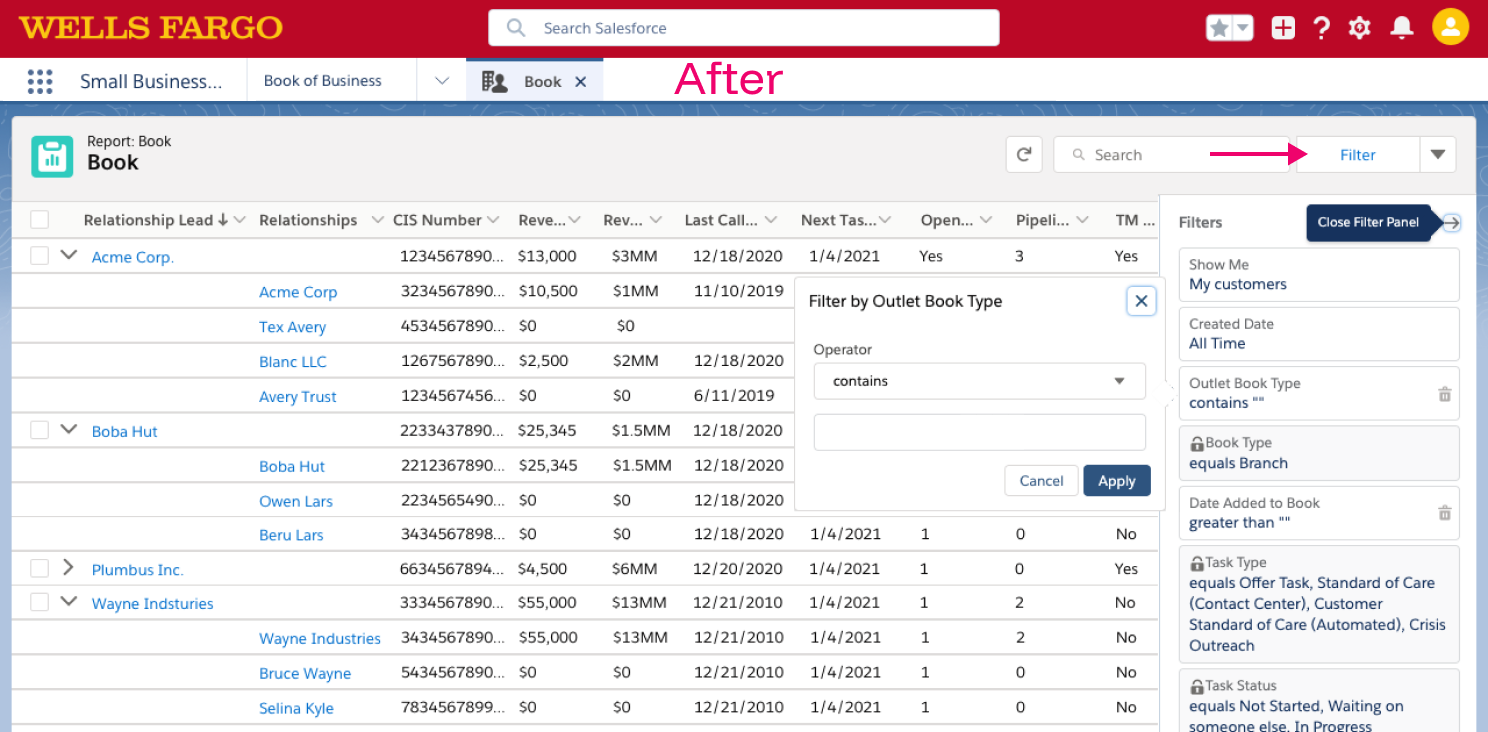Open the Blanc LLC link
Viewport: 1488px width, 732px height.
293,362
